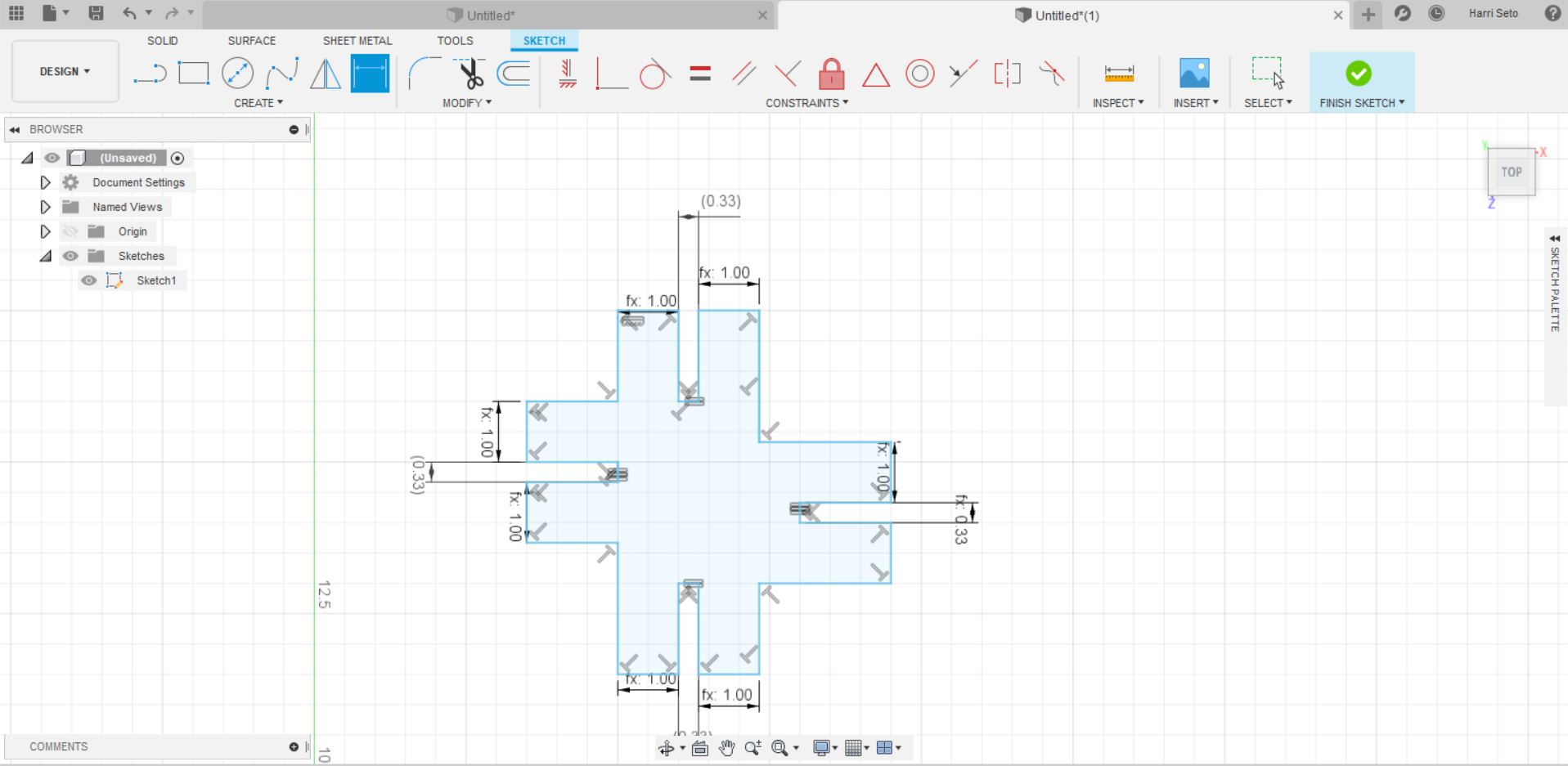Open the INSPECT dropdown menu
This screenshot has height=766, width=1568.
coord(1118,103)
